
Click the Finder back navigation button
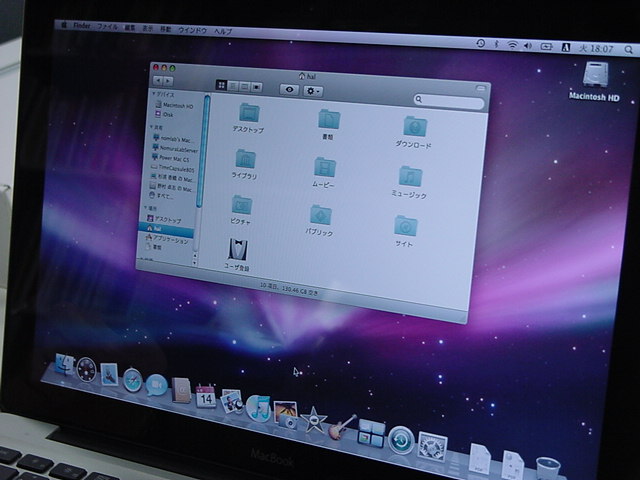[x=158, y=80]
